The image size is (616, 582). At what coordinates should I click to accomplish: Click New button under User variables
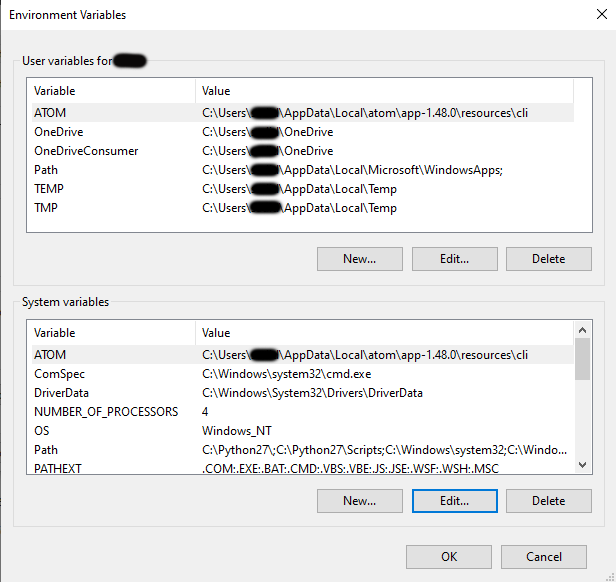click(x=359, y=259)
